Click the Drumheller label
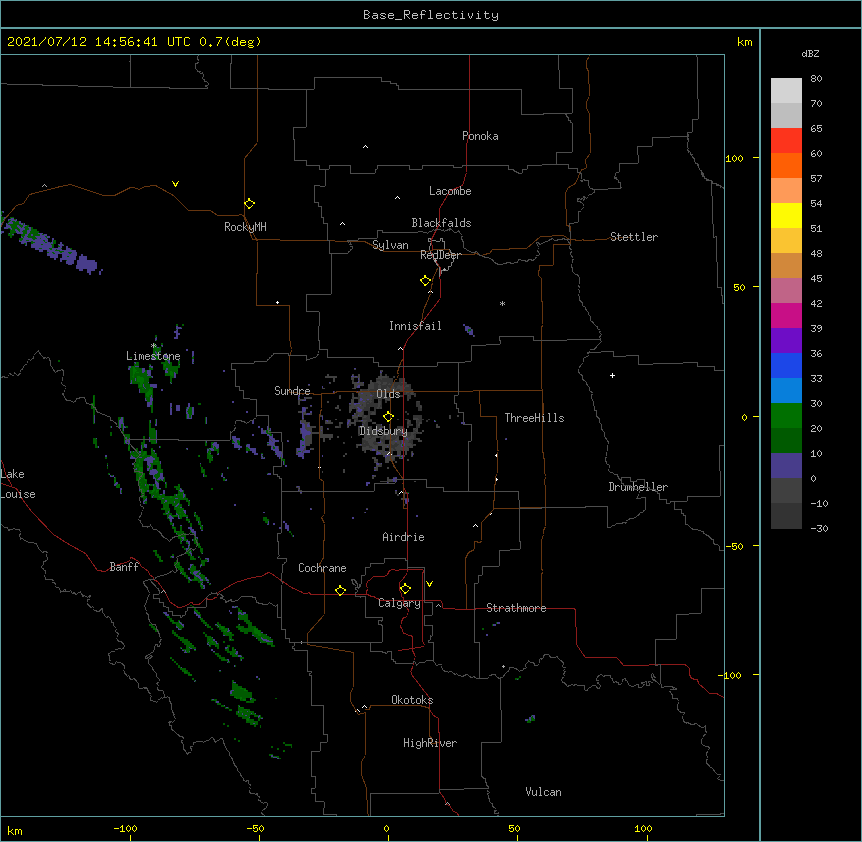The width and height of the screenshot is (862, 842). [x=638, y=487]
